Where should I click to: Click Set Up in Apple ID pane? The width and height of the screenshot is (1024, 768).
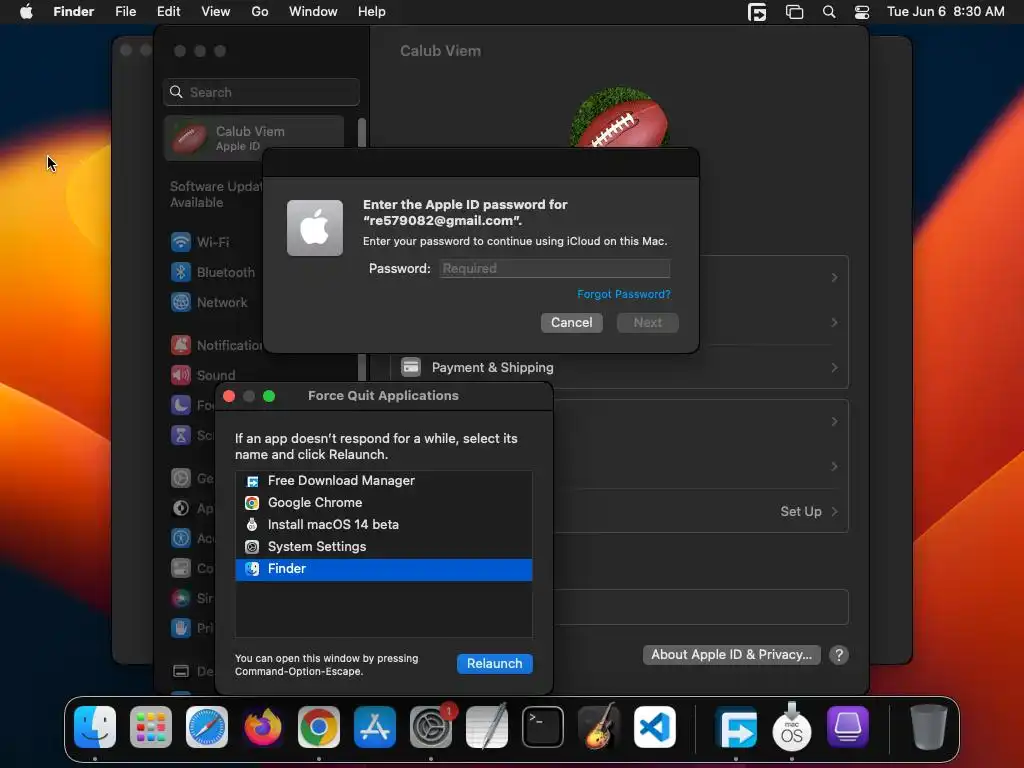pos(801,511)
